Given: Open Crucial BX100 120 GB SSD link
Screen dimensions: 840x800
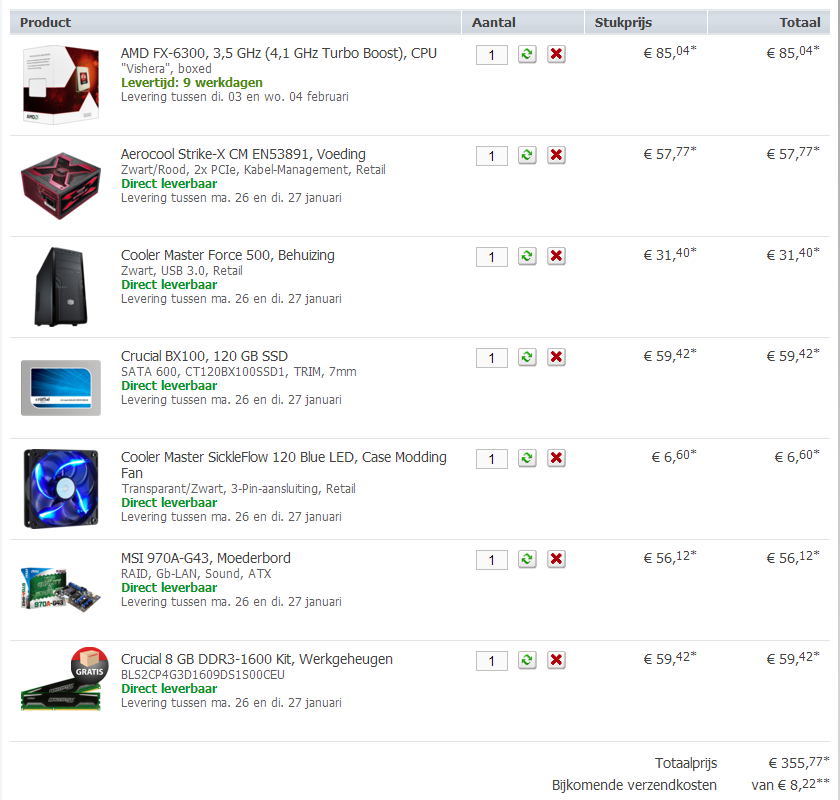Looking at the screenshot, I should 204,356.
